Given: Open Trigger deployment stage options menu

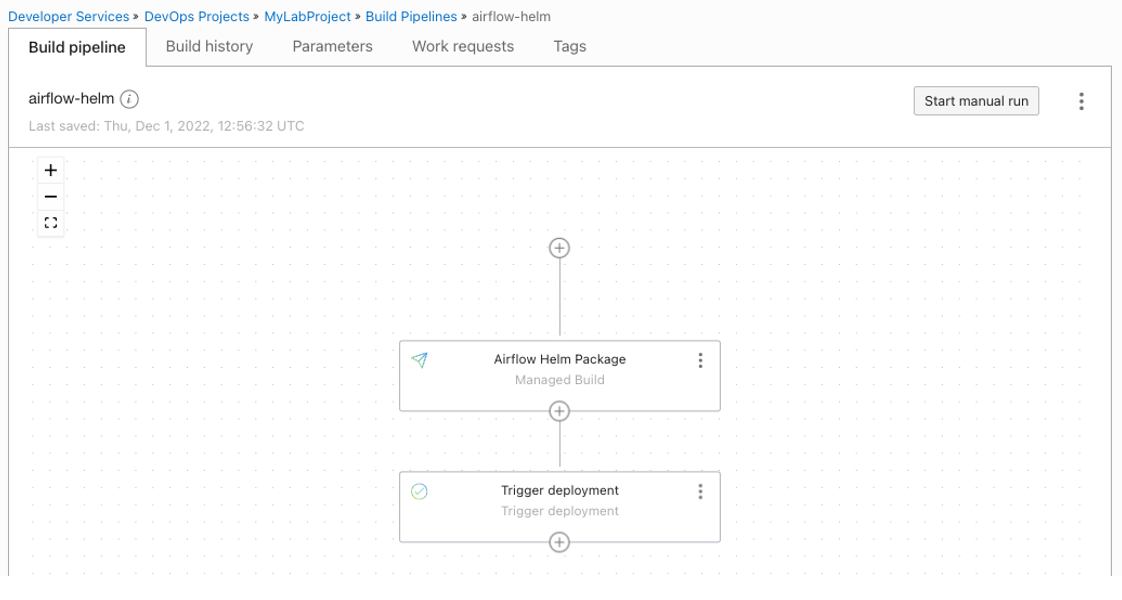Looking at the screenshot, I should pos(700,492).
